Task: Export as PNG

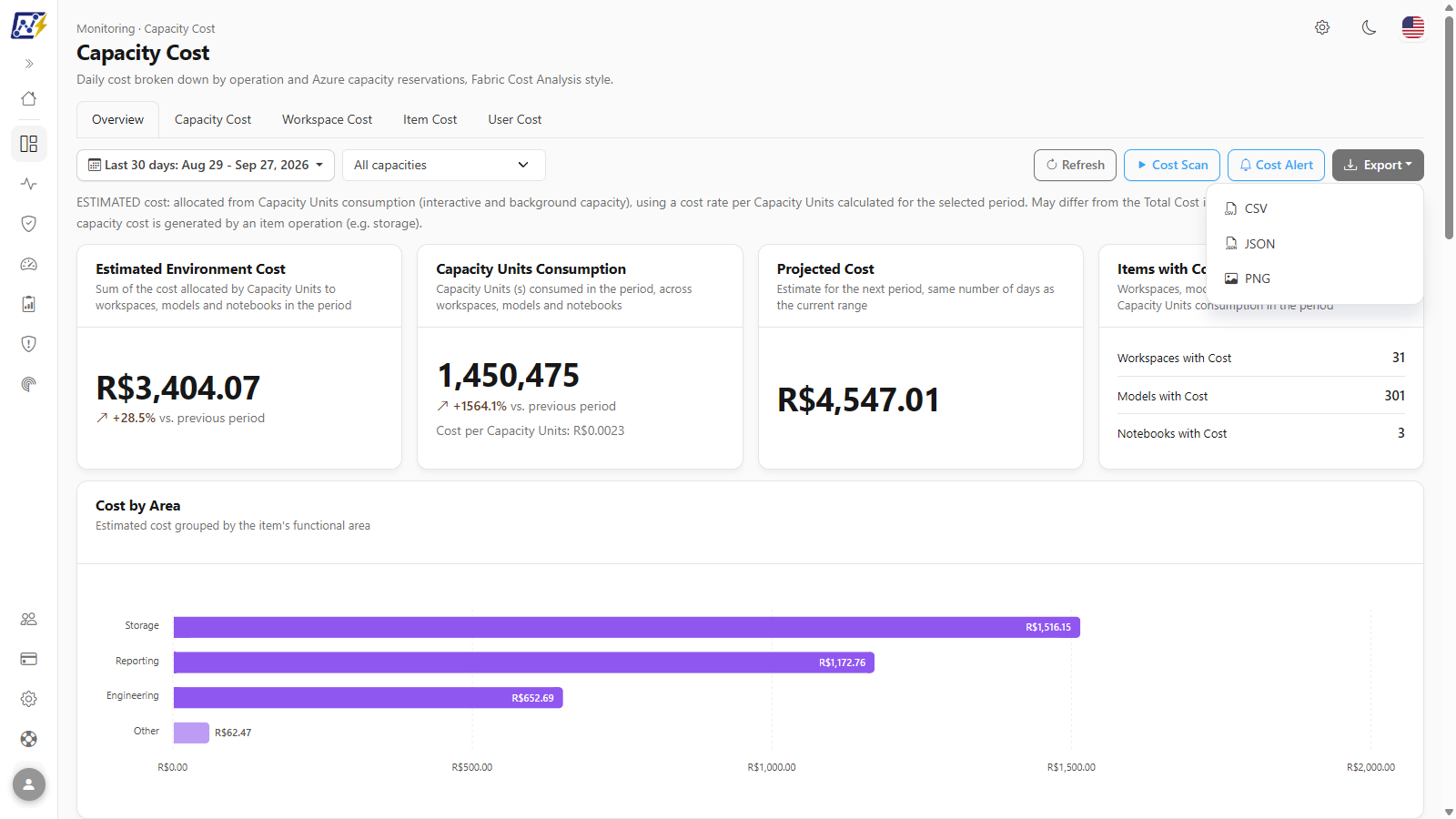Action: (1314, 278)
